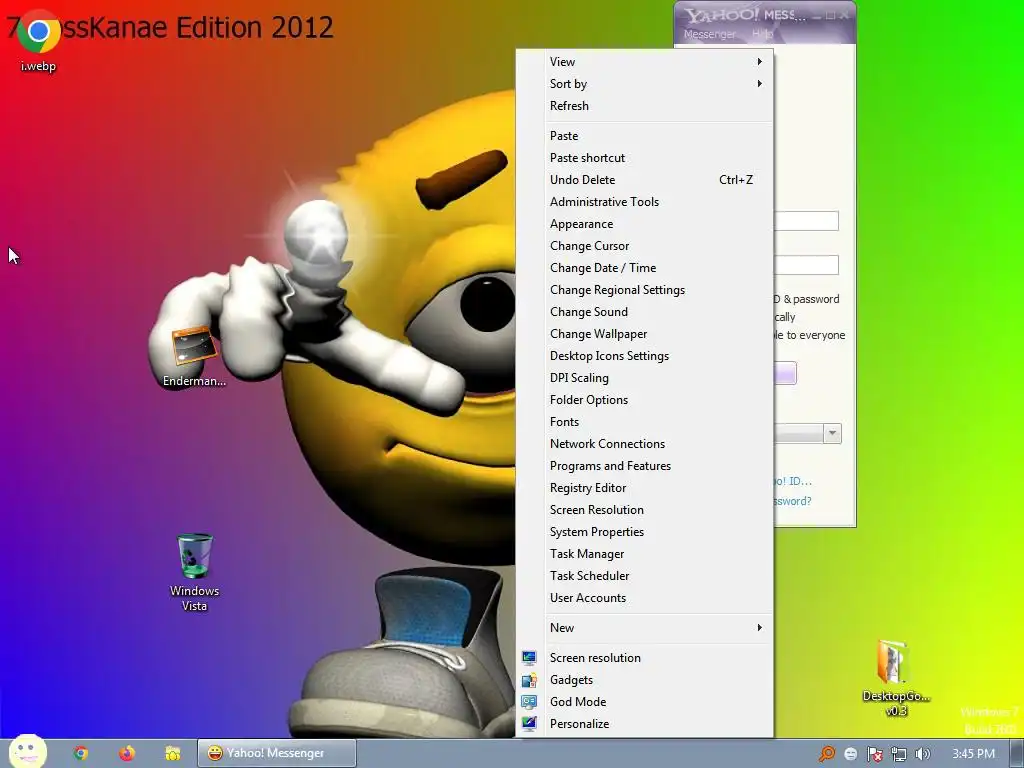Viewport: 1024px width, 768px height.
Task: Click the Show desktop strip at taskbar end
Action: (x=1017, y=753)
